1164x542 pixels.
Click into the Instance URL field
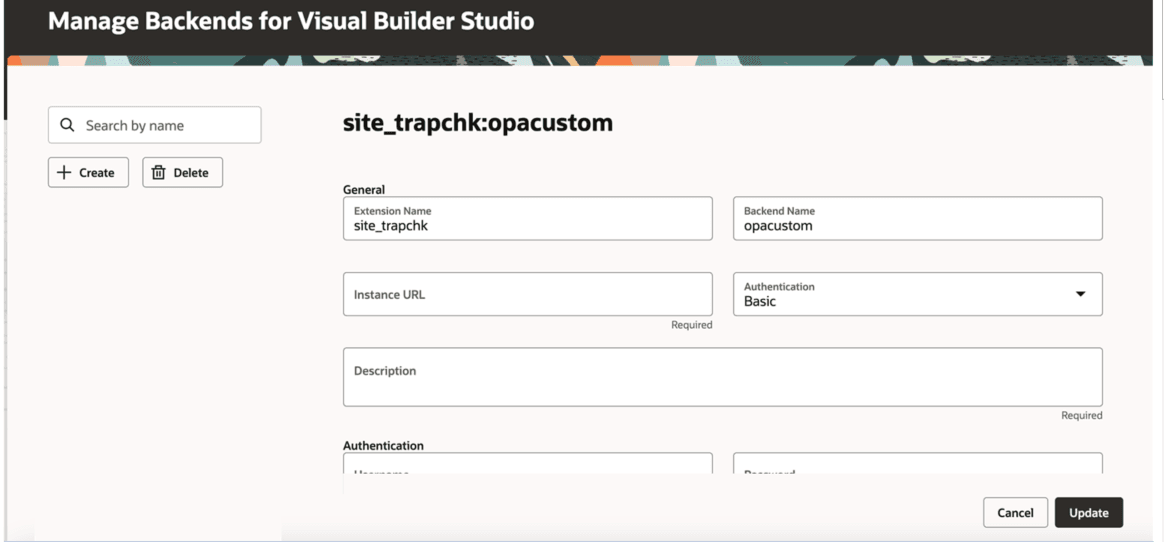coord(527,294)
